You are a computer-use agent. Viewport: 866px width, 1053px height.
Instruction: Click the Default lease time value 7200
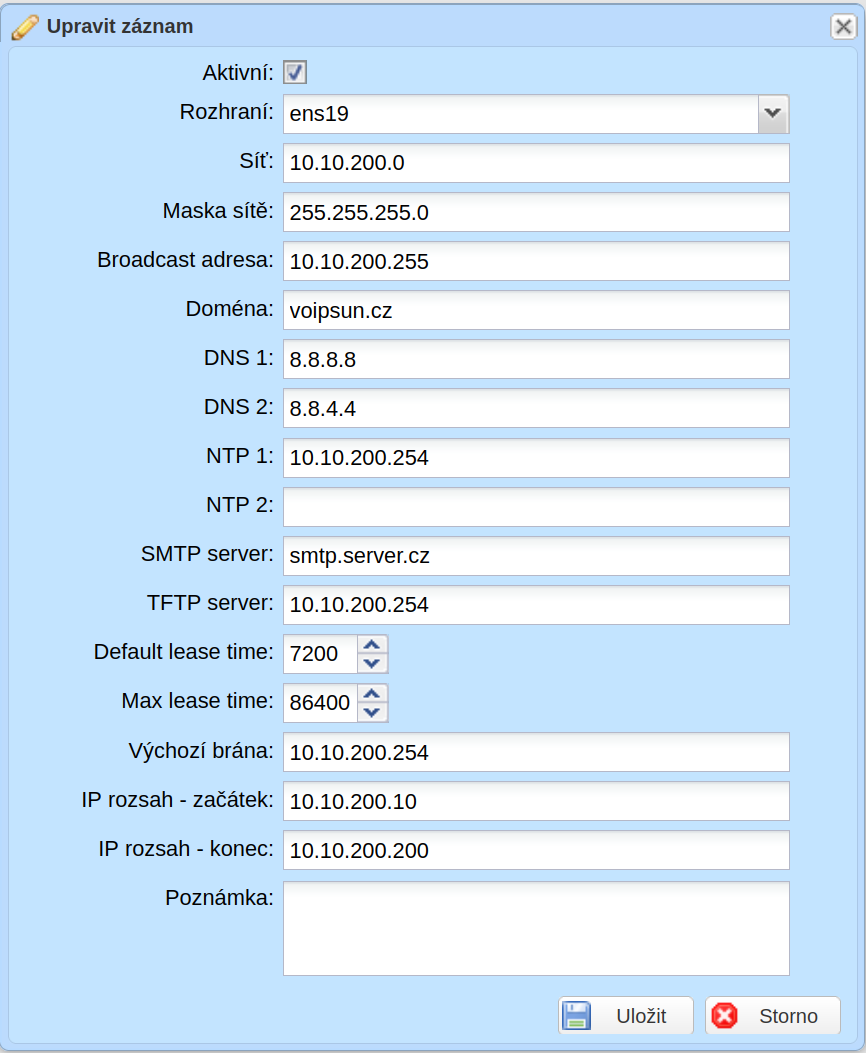click(x=320, y=654)
